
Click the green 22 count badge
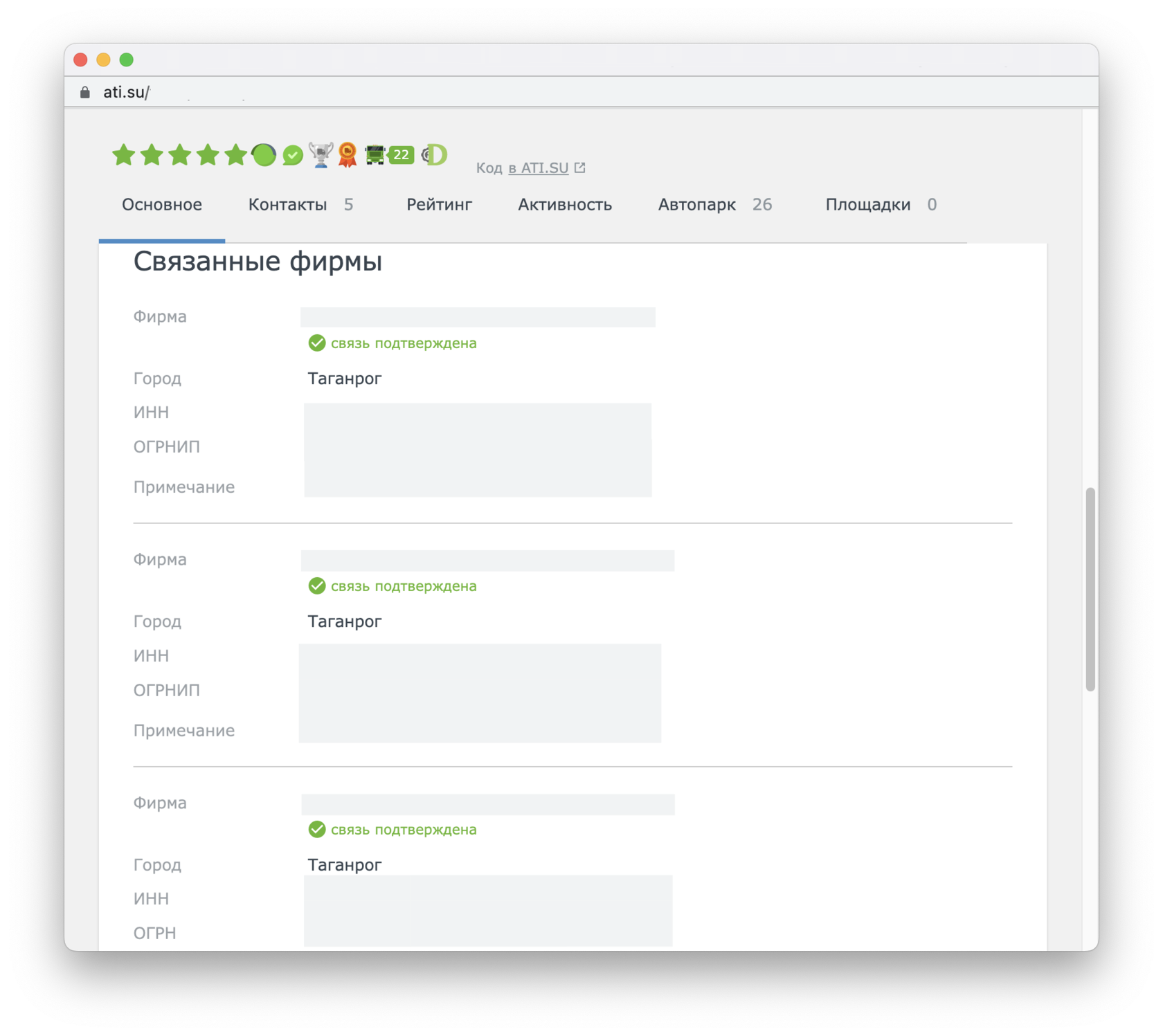[x=402, y=155]
